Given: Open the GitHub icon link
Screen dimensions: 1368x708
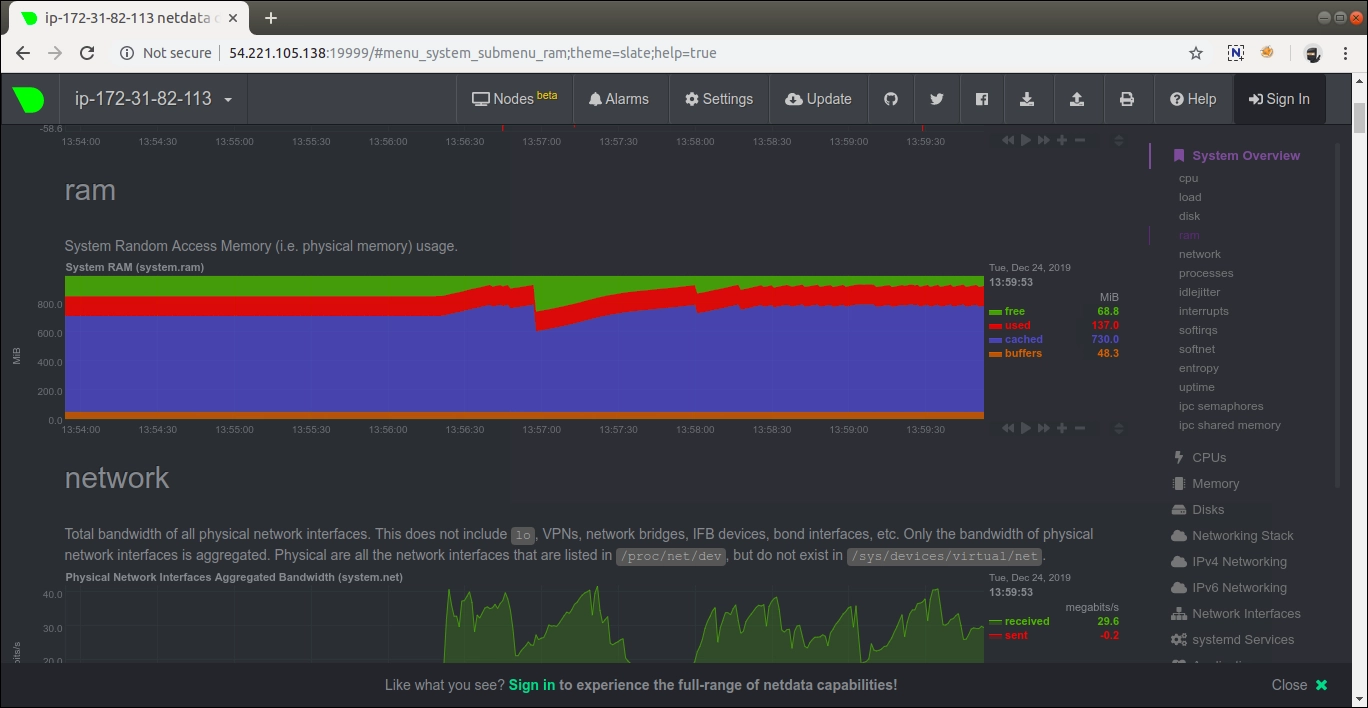Looking at the screenshot, I should [890, 99].
